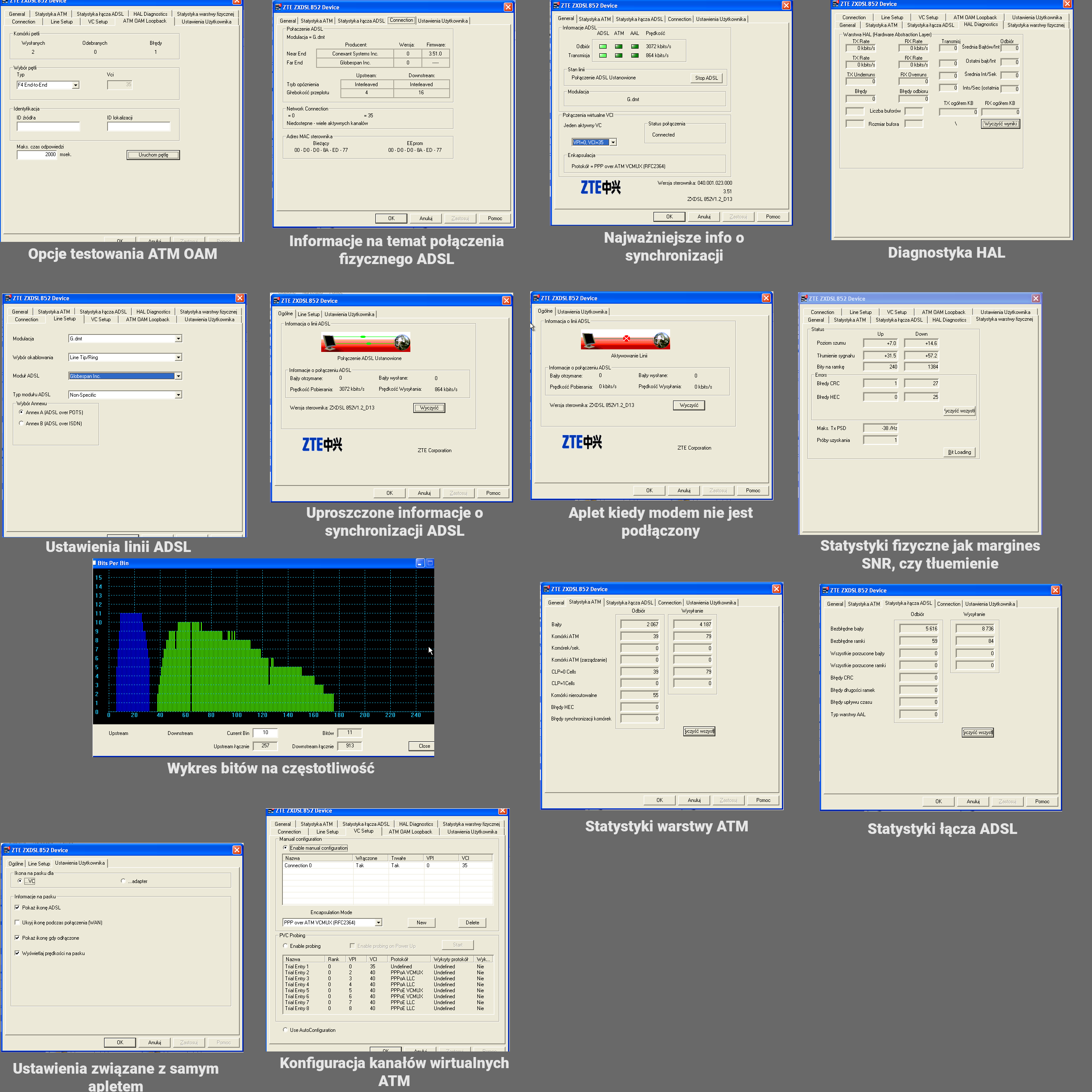Click Wyczyść wyniki button in Diagnostyka HAL window
Viewport: 1092px width, 1092px height.
coord(1000,123)
